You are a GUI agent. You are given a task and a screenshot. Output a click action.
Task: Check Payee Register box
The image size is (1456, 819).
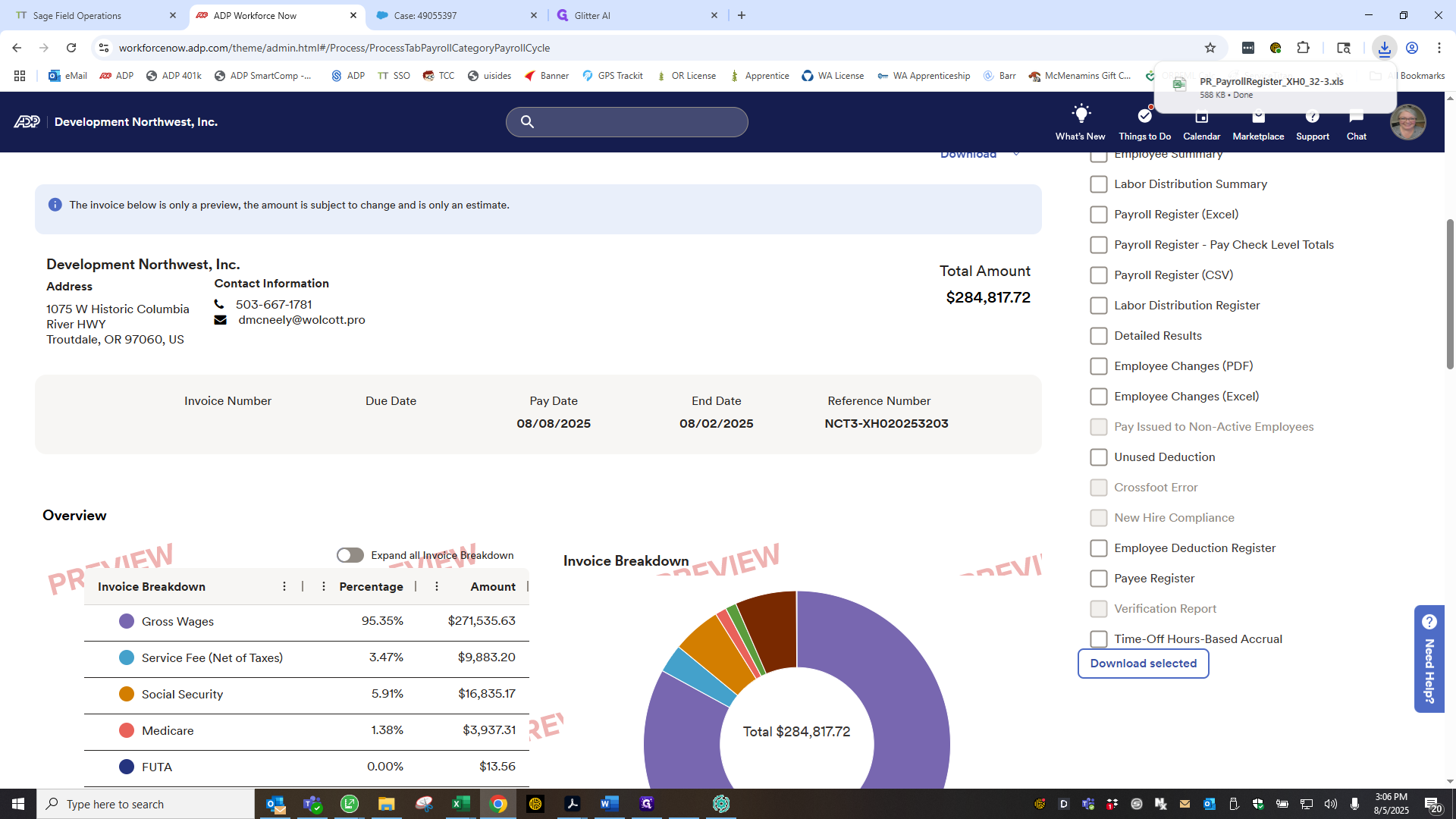[x=1098, y=579]
